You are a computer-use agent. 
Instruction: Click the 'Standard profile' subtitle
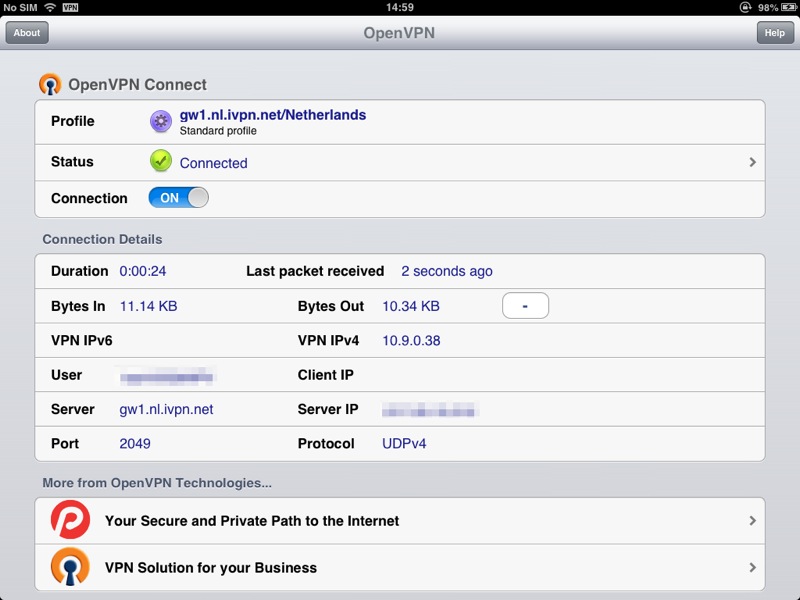[218, 131]
